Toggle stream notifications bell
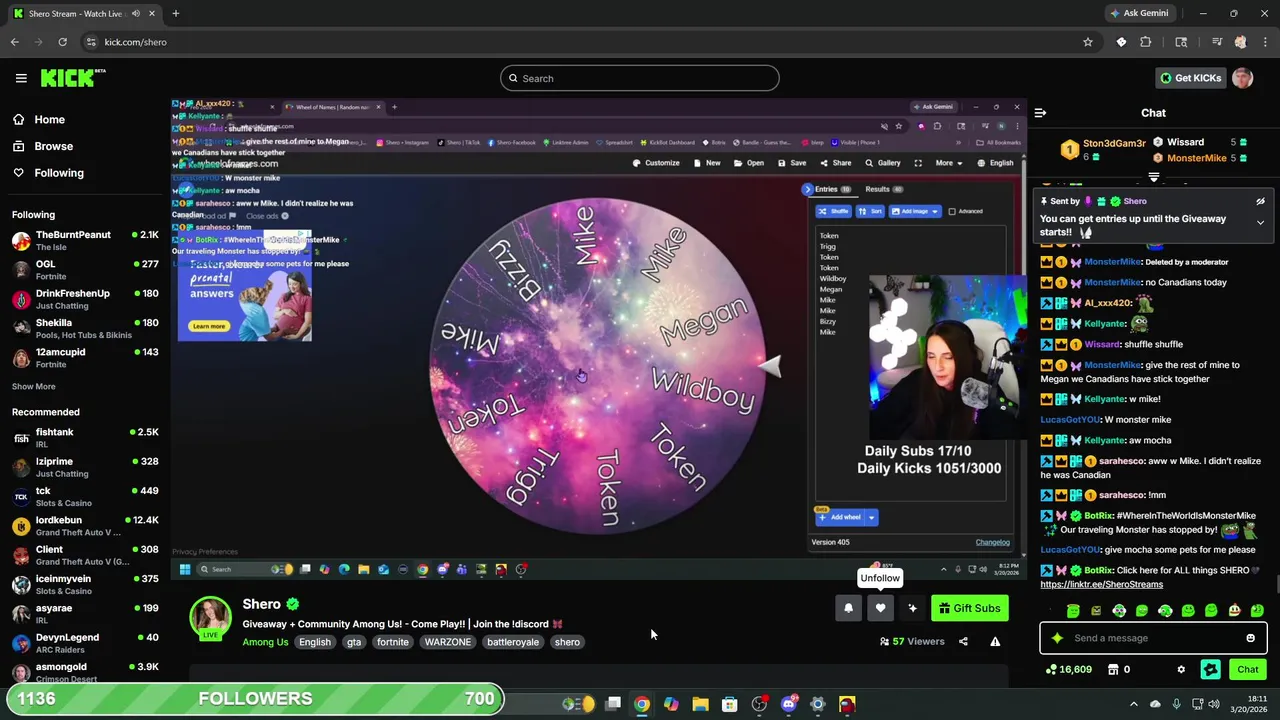1280x720 pixels. tap(848, 608)
